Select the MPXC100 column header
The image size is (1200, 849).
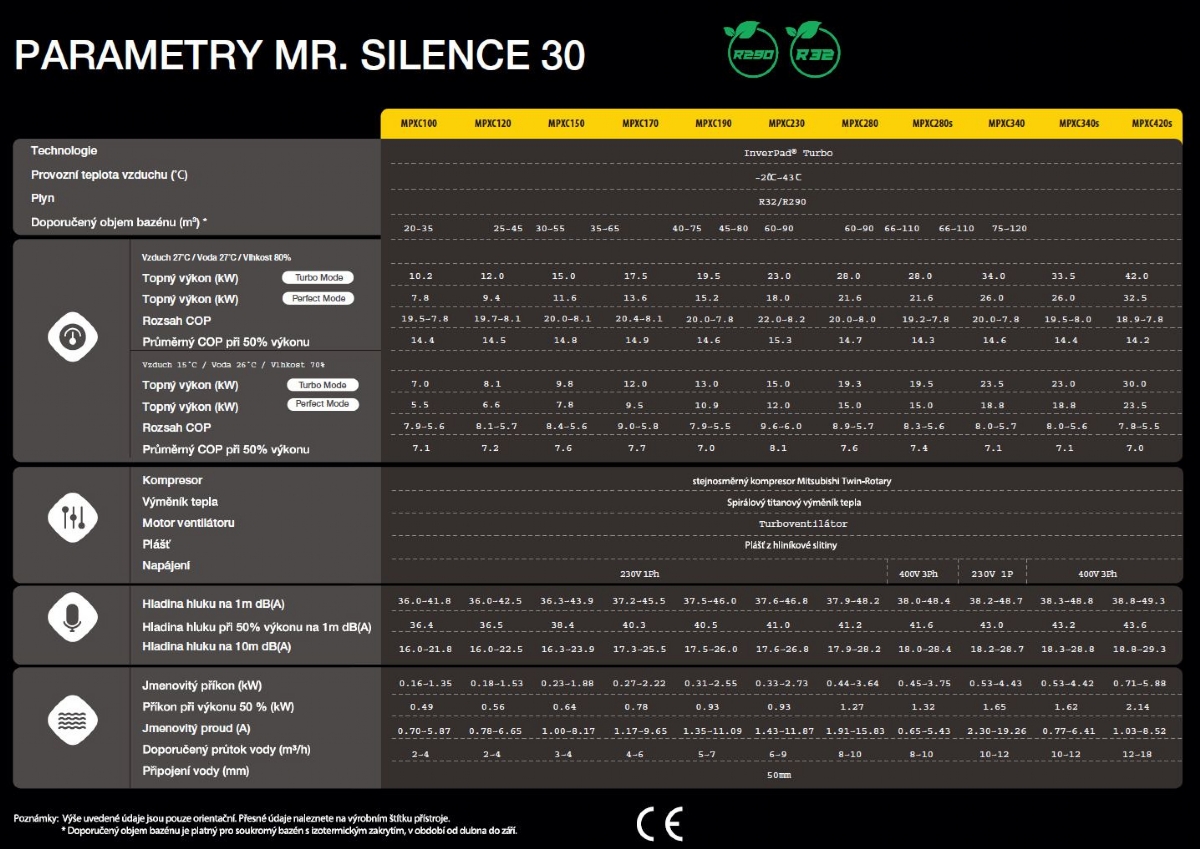click(421, 123)
